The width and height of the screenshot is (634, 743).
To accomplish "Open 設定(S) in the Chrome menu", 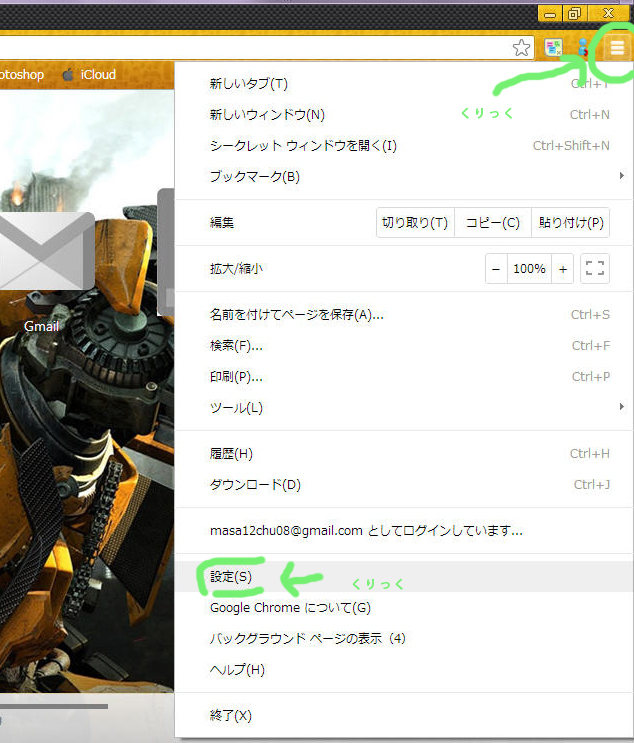I will 231,577.
